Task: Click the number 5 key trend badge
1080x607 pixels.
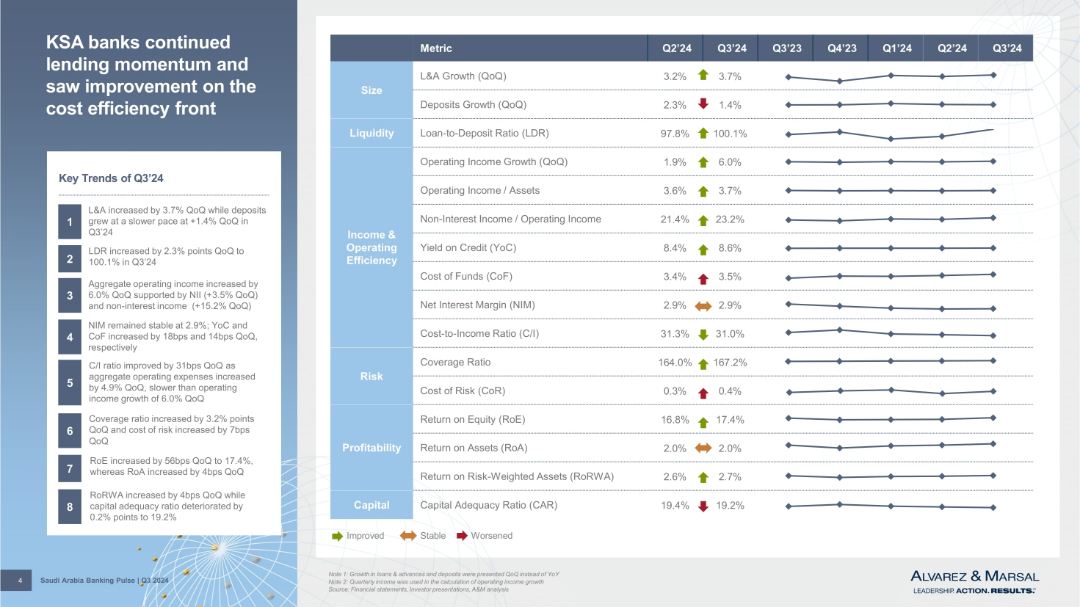Action: pyautogui.click(x=70, y=382)
